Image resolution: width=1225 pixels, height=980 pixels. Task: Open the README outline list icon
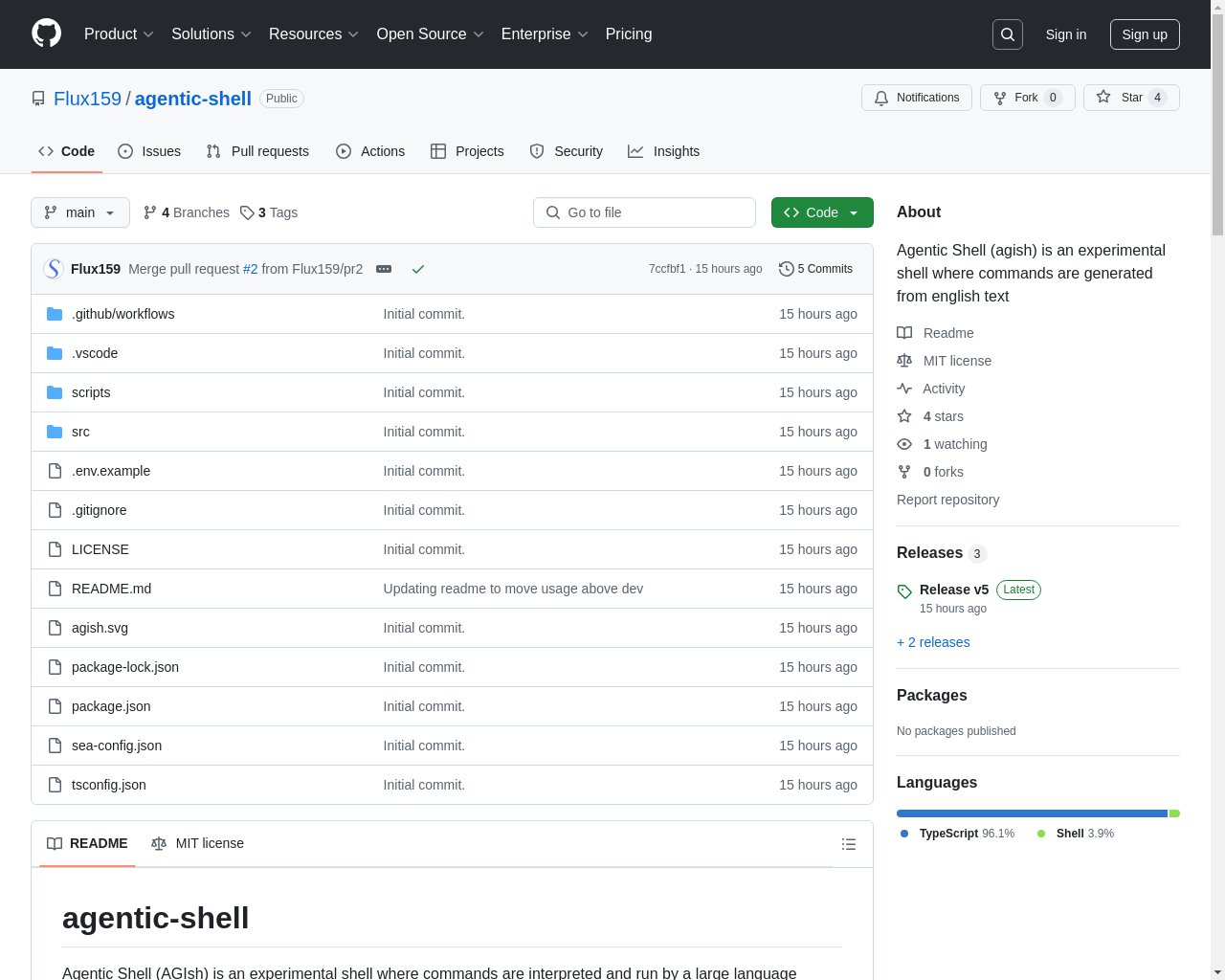[848, 844]
